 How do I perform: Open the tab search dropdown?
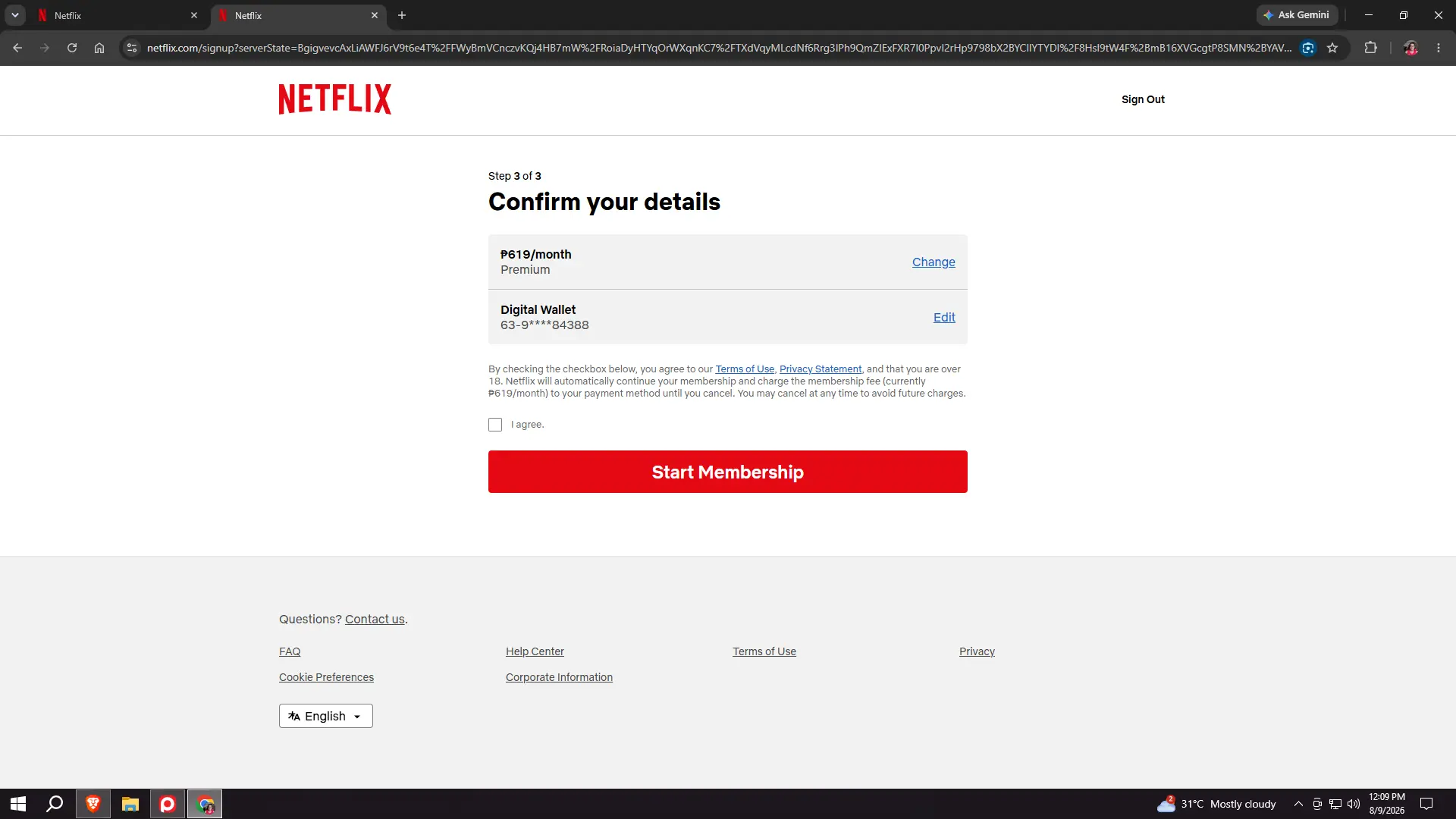[15, 15]
